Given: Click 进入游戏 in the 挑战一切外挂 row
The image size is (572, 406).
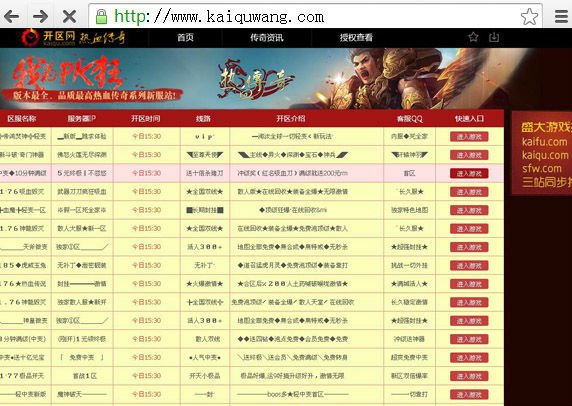Looking at the screenshot, I should [469, 266].
